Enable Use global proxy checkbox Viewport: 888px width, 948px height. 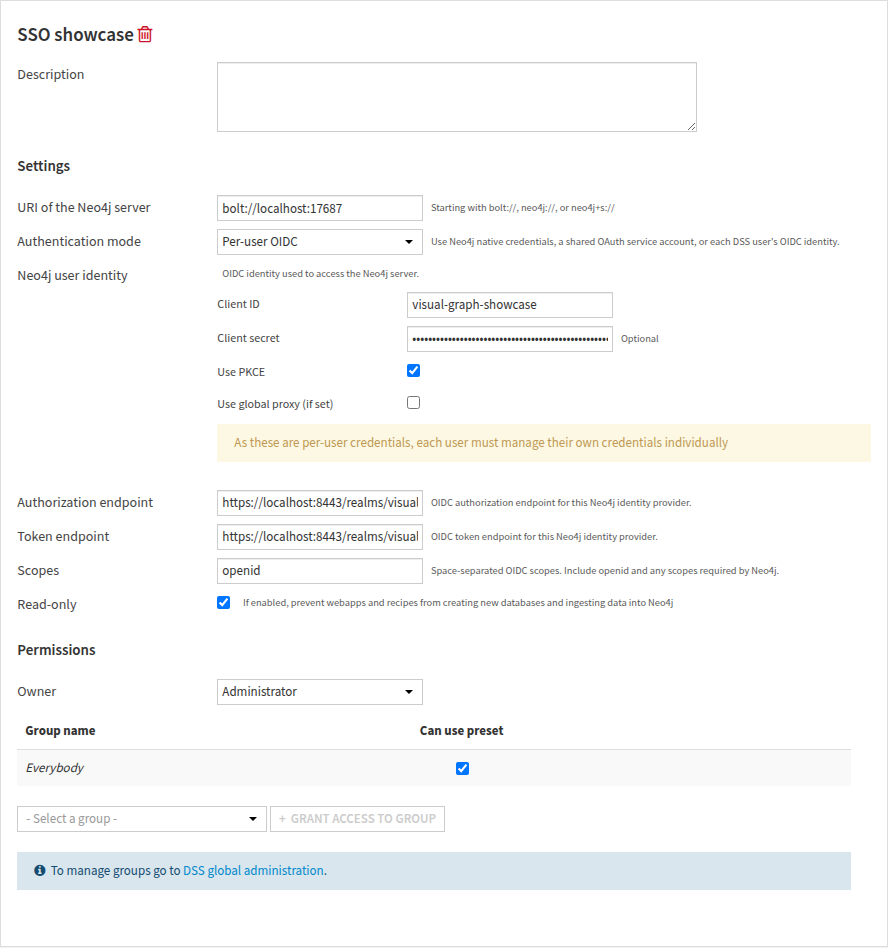413,403
